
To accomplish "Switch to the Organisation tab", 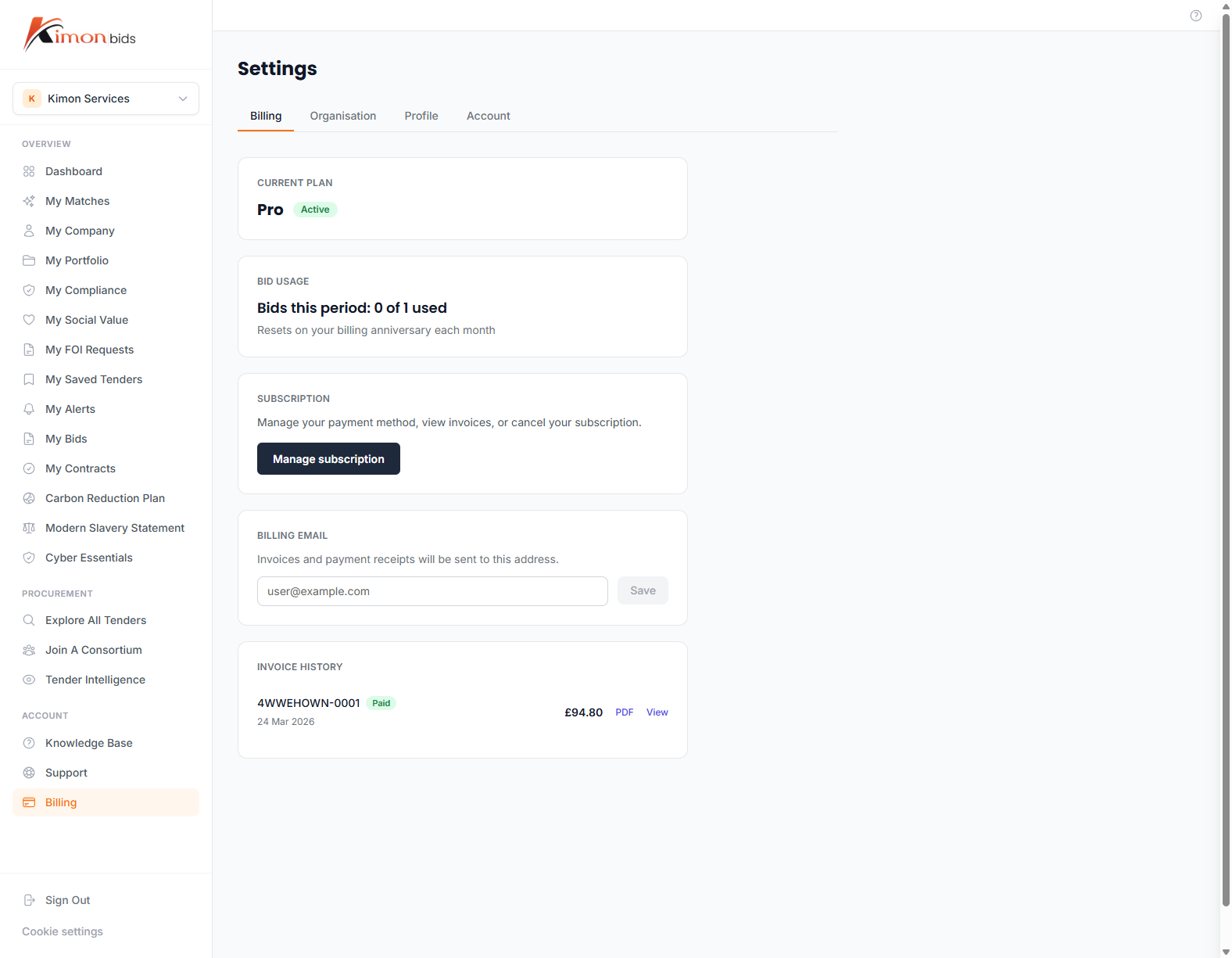I will tap(343, 116).
